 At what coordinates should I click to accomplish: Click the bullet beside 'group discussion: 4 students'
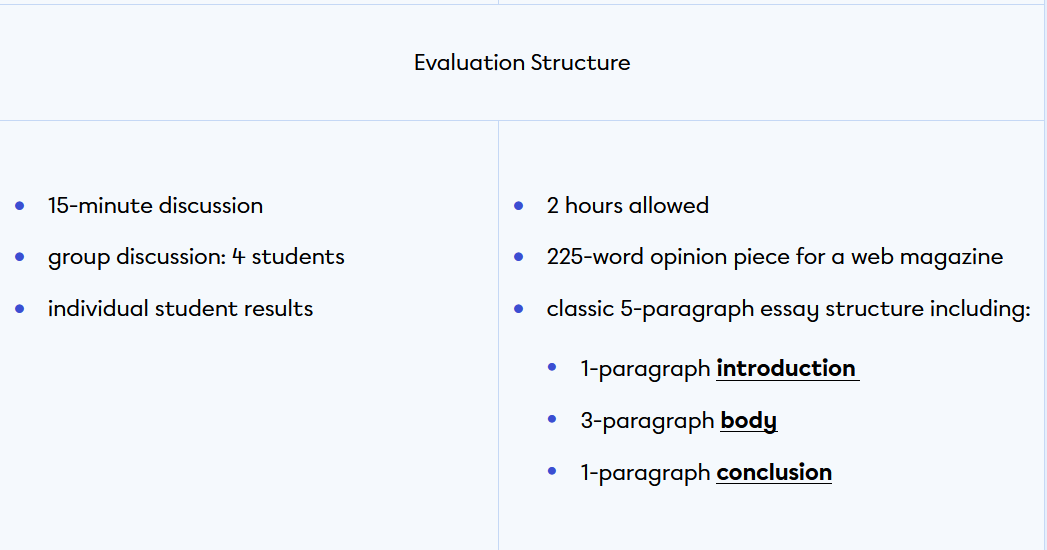point(20,257)
